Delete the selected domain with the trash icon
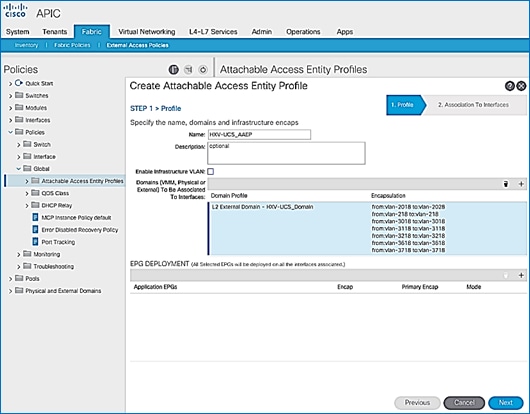The image size is (530, 414). point(506,184)
